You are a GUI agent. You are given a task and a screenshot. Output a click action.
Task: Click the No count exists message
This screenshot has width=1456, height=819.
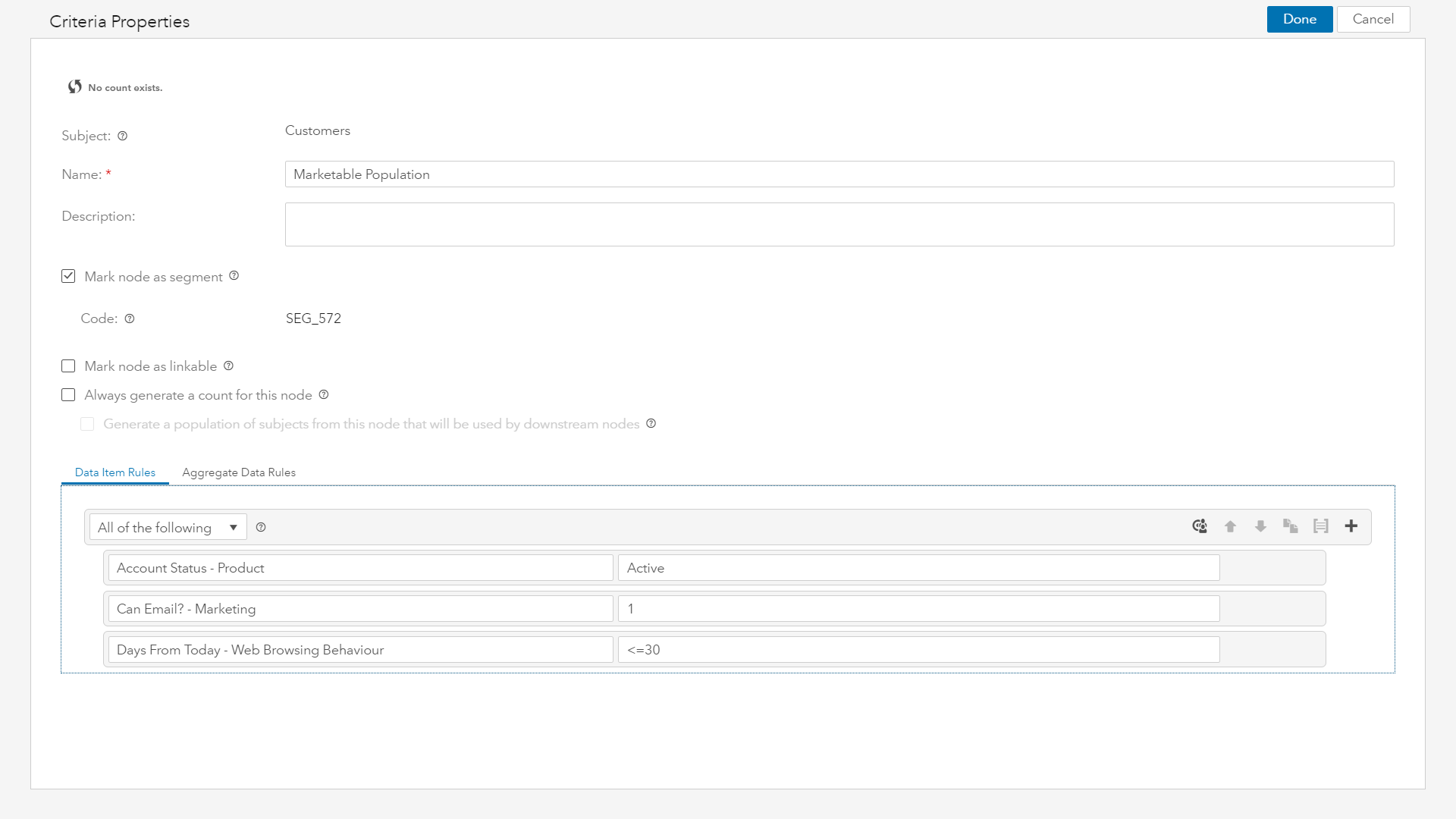pyautogui.click(x=125, y=88)
